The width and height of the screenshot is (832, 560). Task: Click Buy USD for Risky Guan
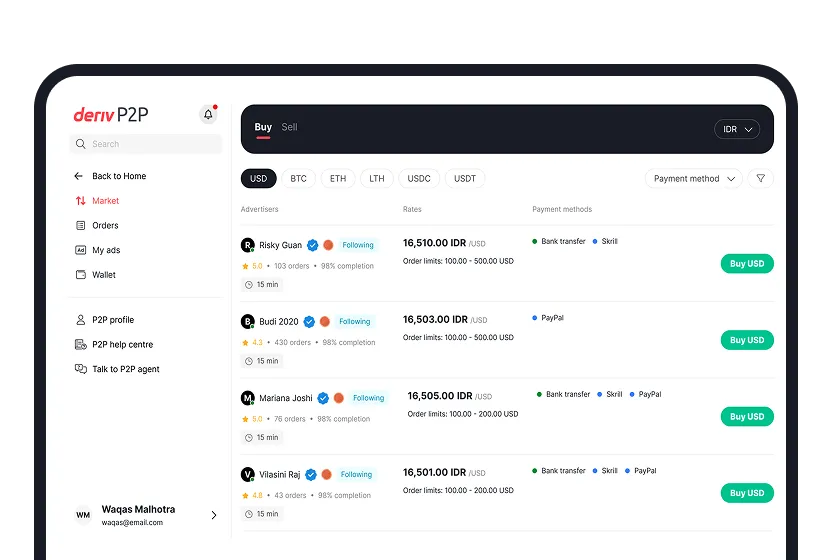(747, 263)
